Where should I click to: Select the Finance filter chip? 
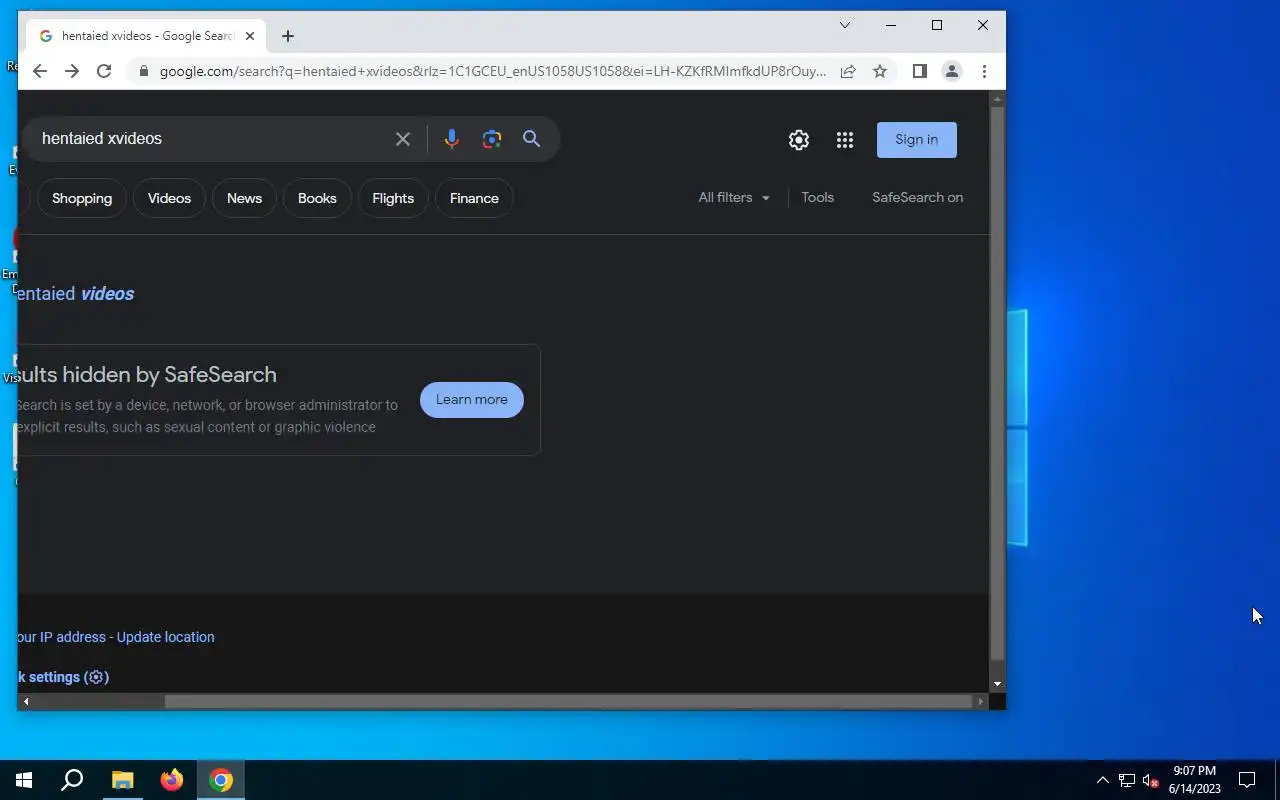pyautogui.click(x=474, y=198)
